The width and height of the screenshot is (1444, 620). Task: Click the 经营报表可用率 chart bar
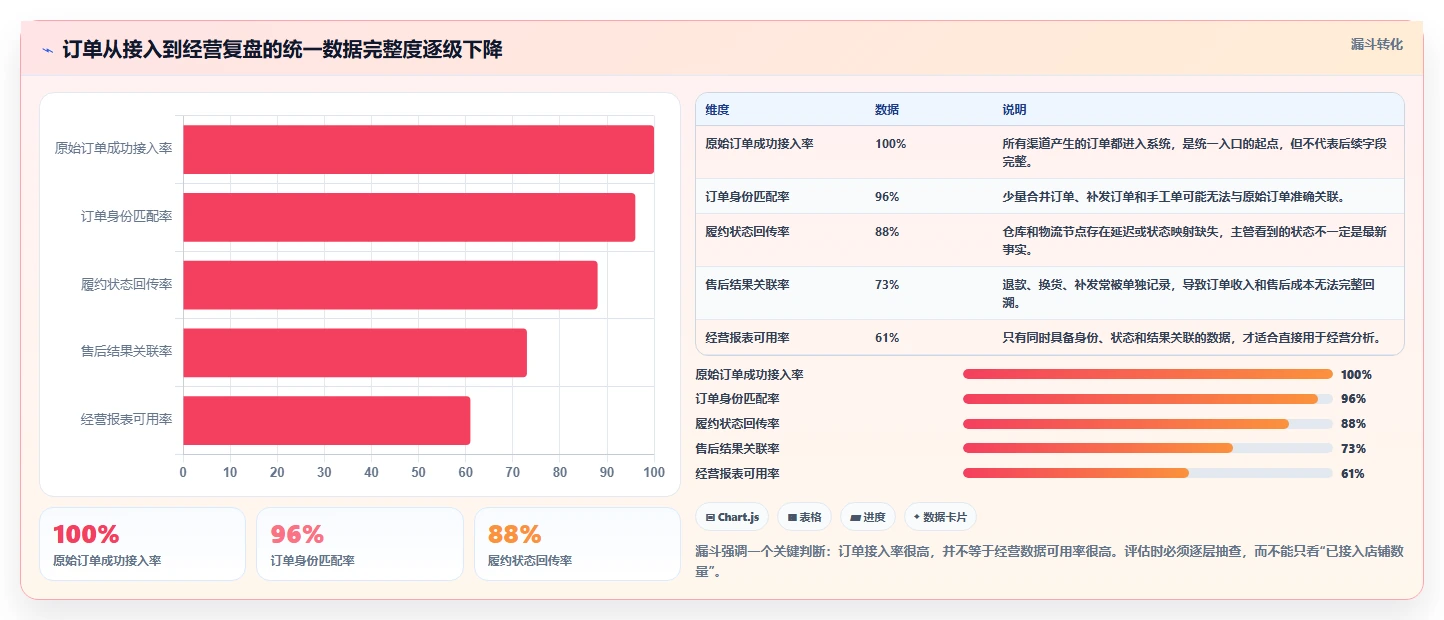pos(326,420)
